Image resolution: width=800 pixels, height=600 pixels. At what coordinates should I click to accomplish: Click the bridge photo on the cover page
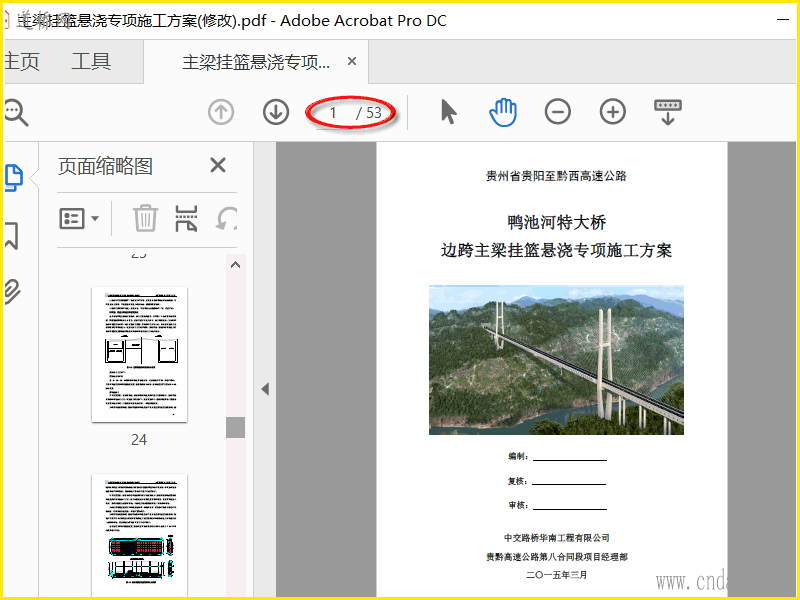[556, 360]
